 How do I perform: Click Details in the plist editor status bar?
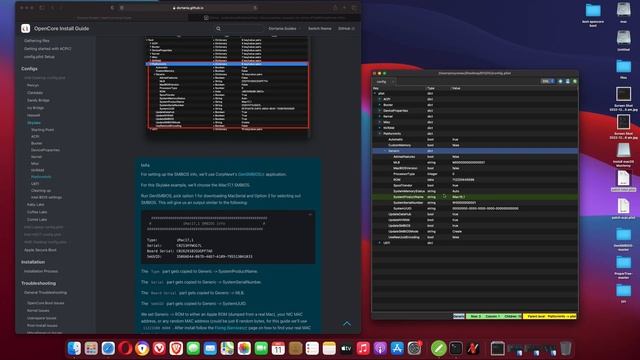[459, 316]
